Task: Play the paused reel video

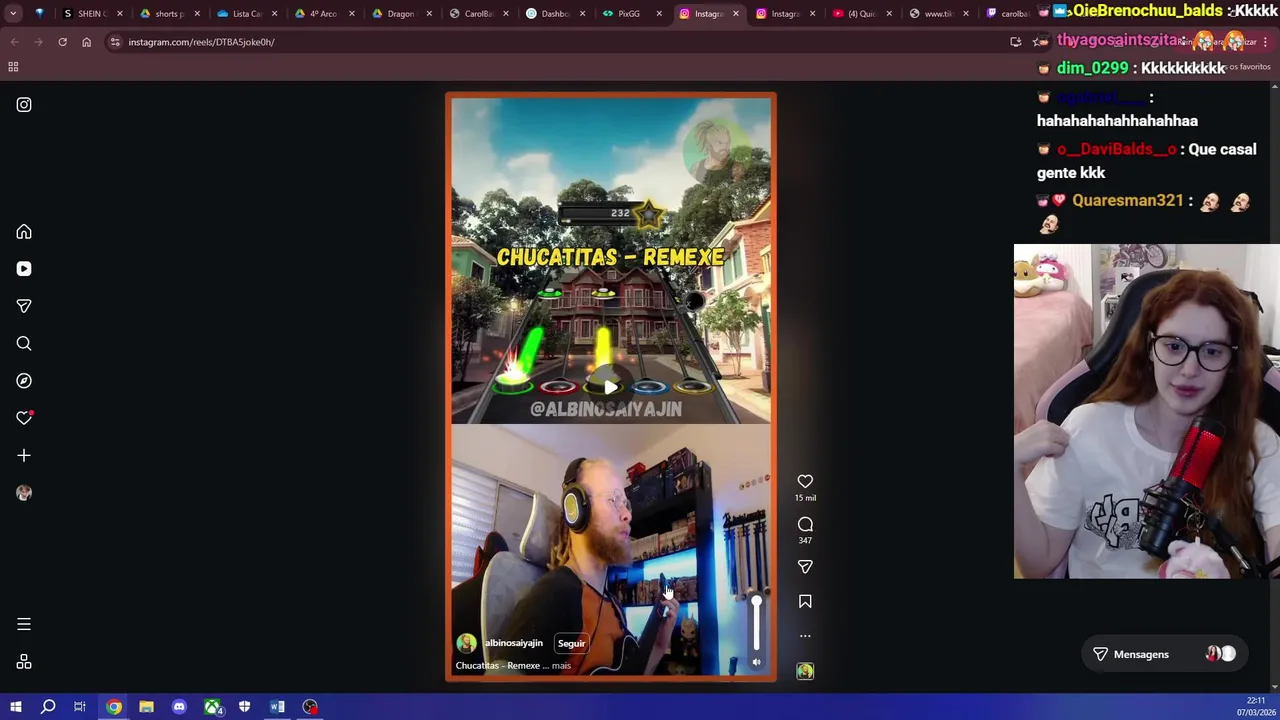Action: click(610, 388)
